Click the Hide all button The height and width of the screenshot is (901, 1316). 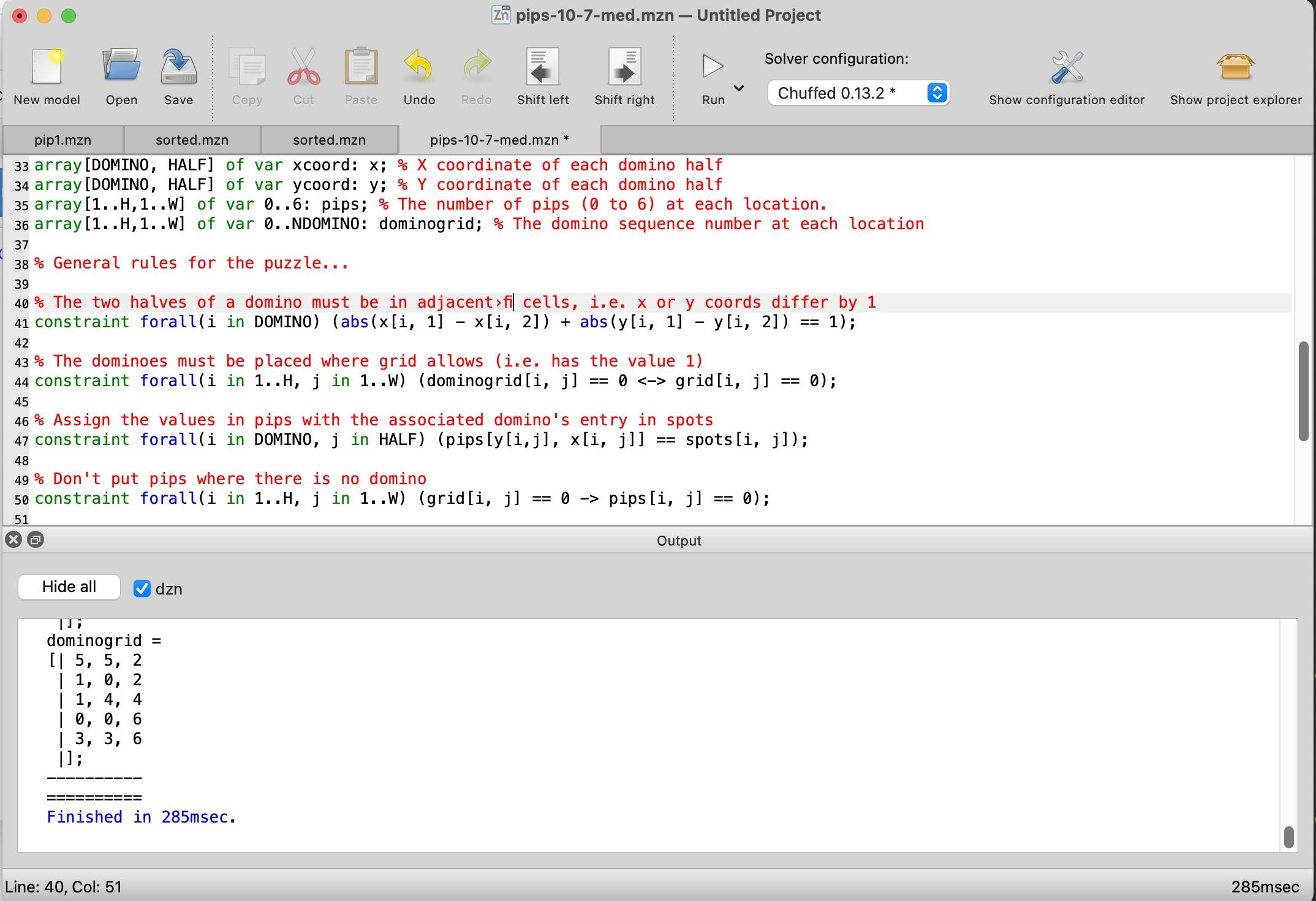point(69,587)
